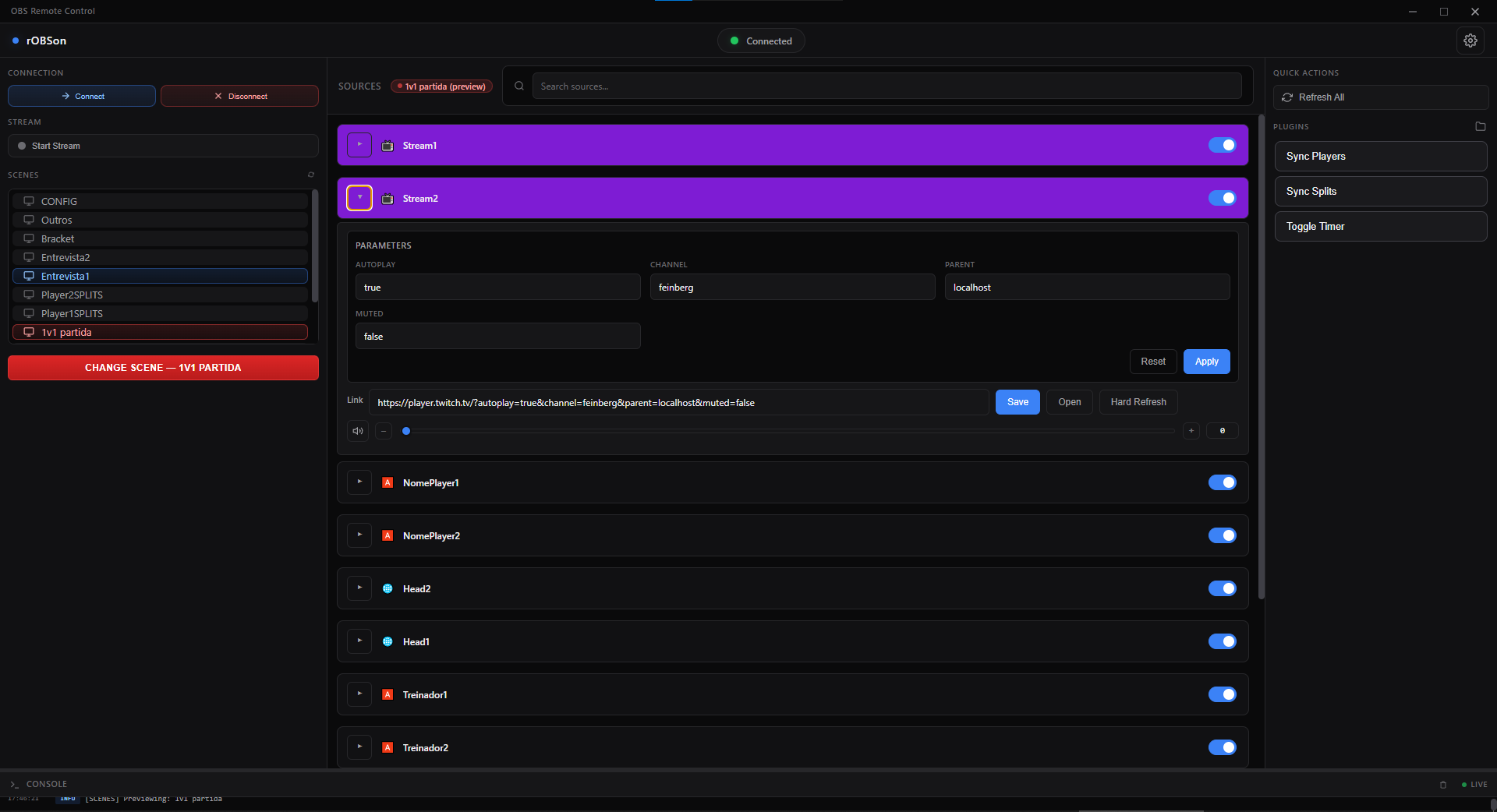Viewport: 1497px width, 812px height.
Task: Click the Channel input field
Action: (791, 288)
